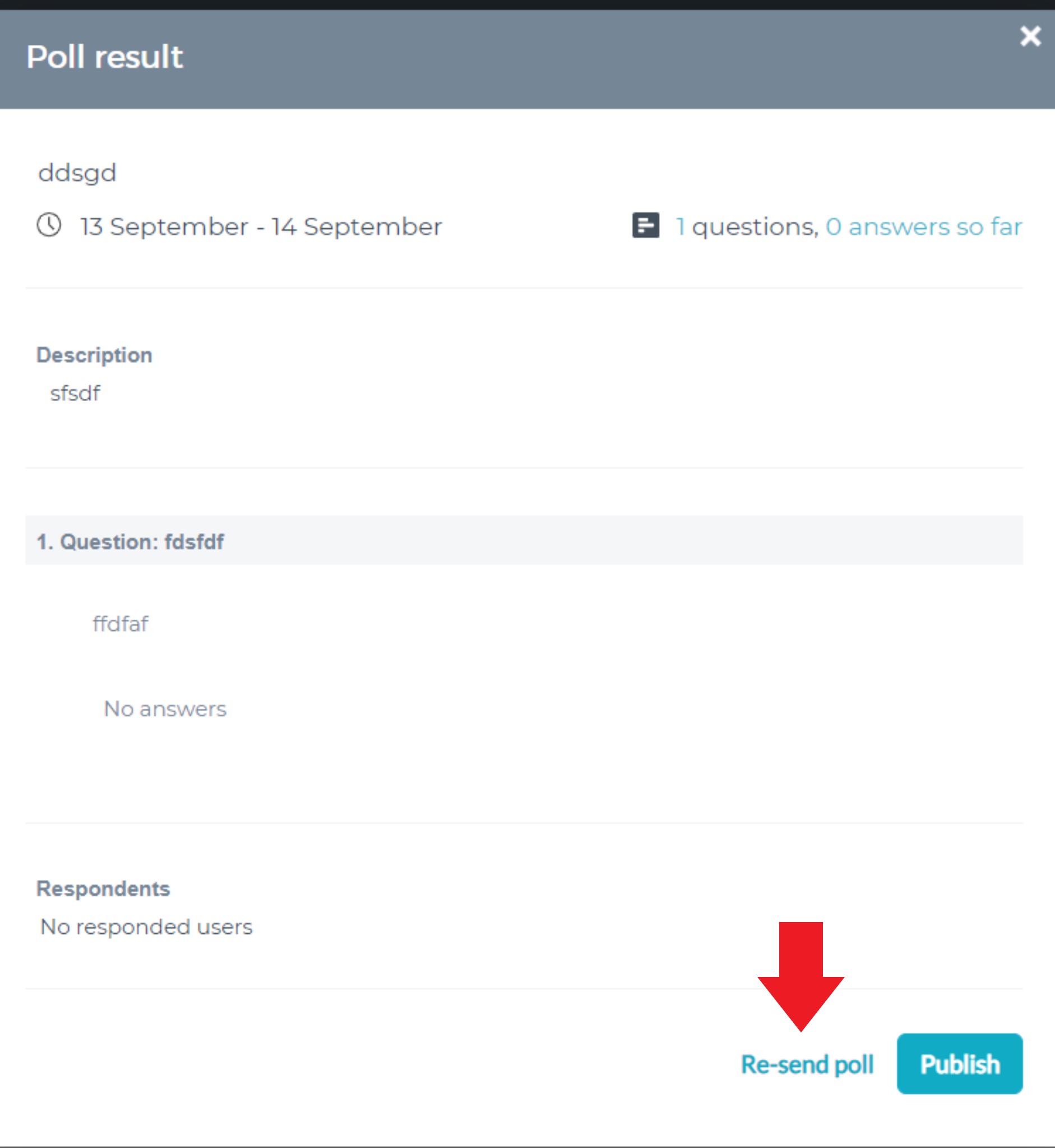
Task: Close the Poll result dialog
Action: pos(1030,36)
